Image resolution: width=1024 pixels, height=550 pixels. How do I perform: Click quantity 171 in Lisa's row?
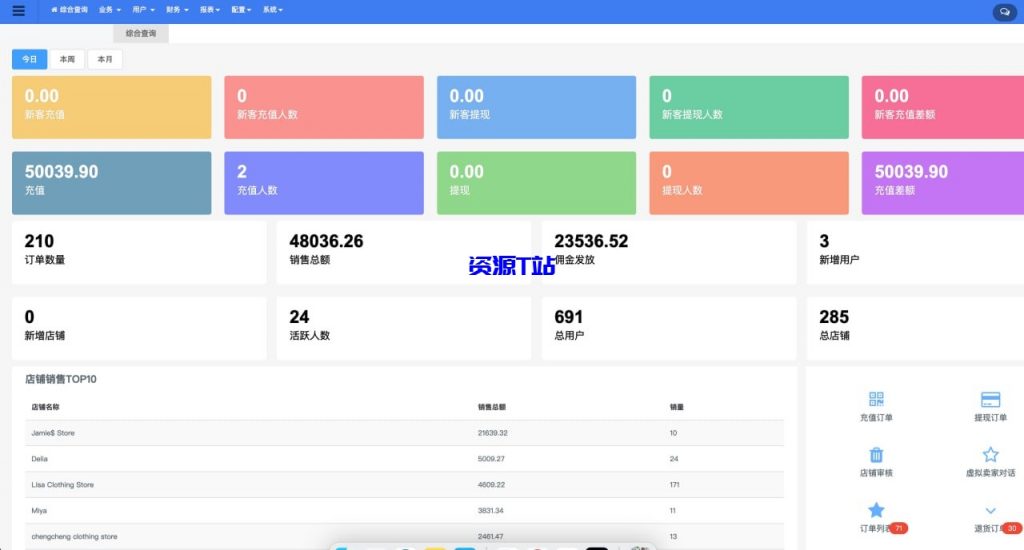(675, 485)
